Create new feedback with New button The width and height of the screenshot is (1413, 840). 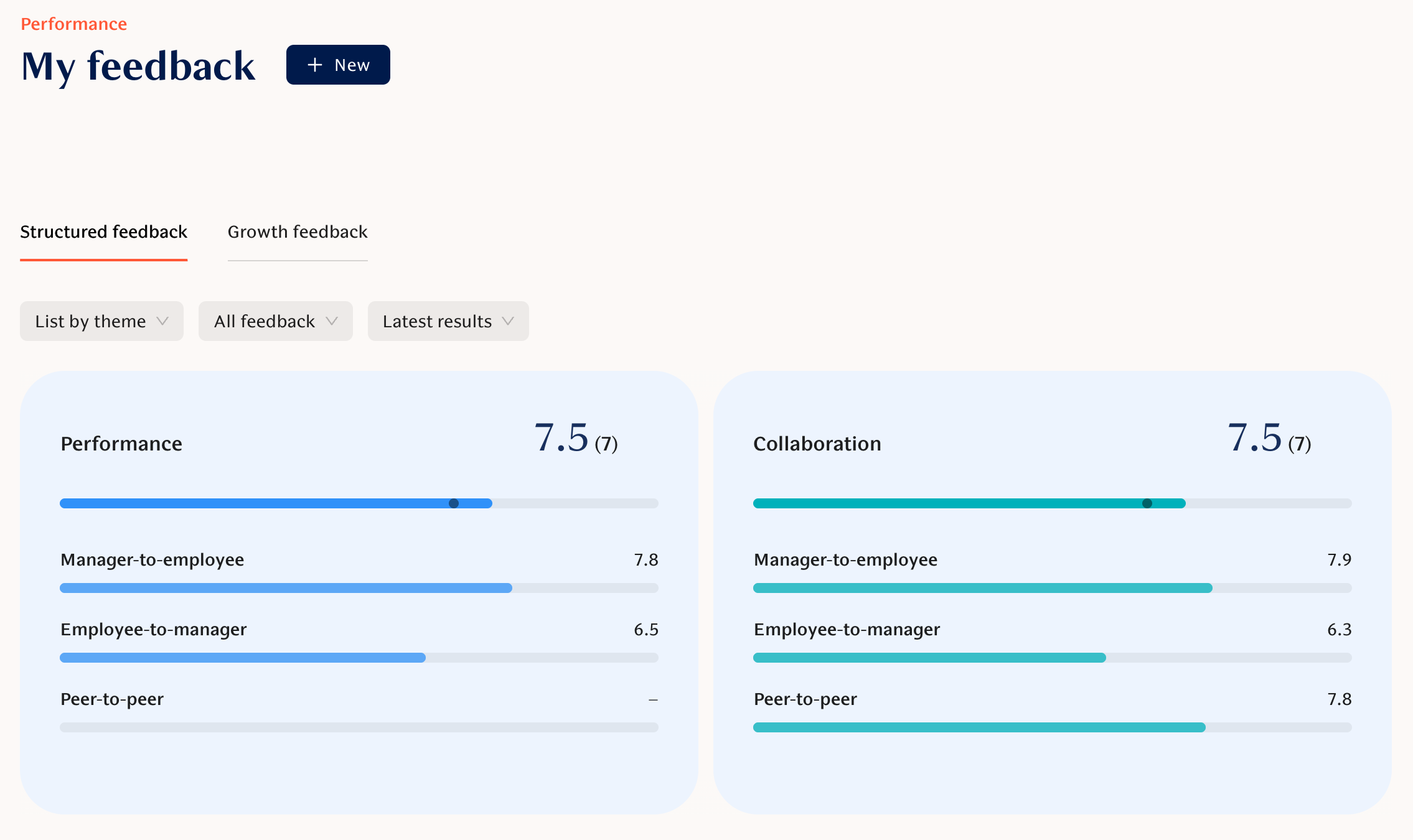[x=338, y=65]
